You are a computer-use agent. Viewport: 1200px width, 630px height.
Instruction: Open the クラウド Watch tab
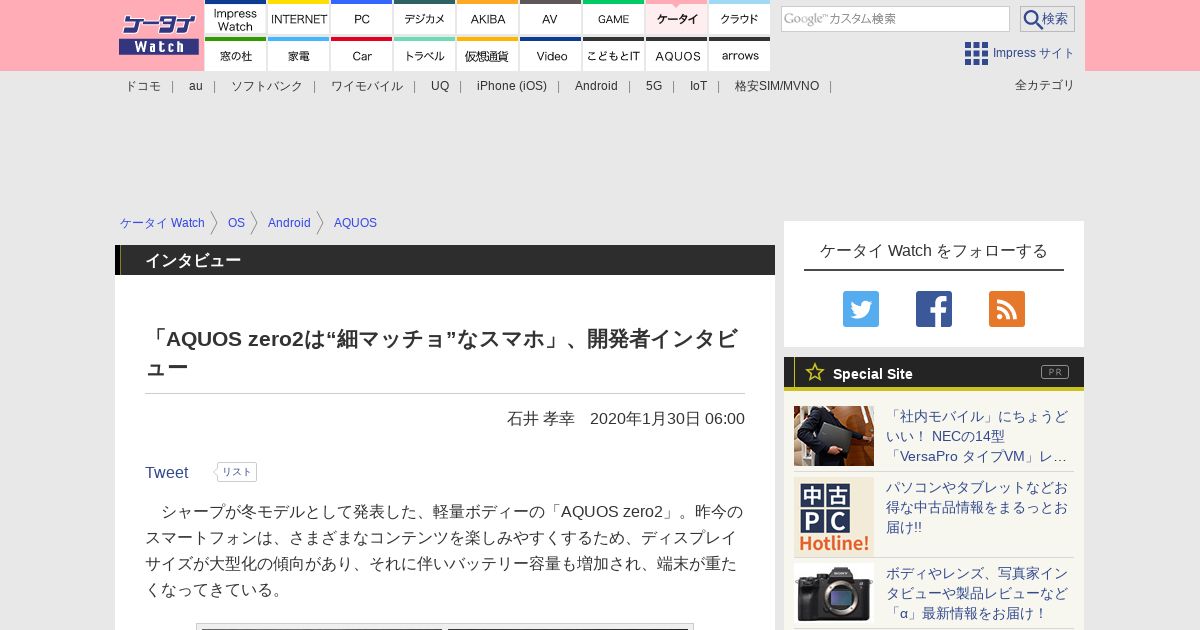[740, 18]
